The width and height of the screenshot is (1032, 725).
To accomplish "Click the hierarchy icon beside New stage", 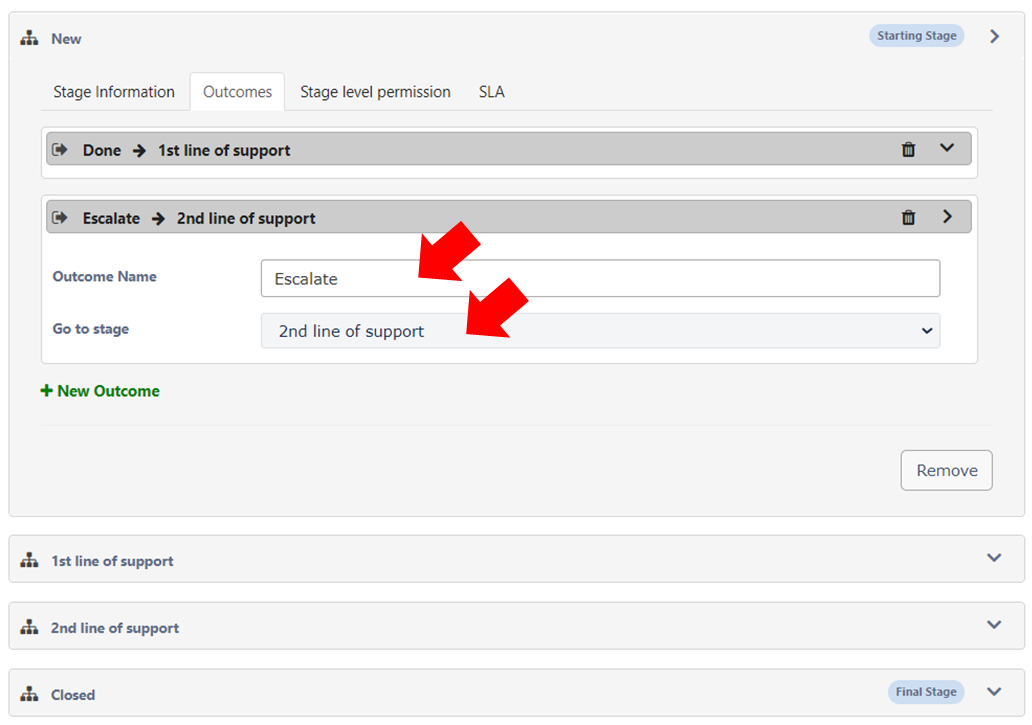I will tap(29, 38).
